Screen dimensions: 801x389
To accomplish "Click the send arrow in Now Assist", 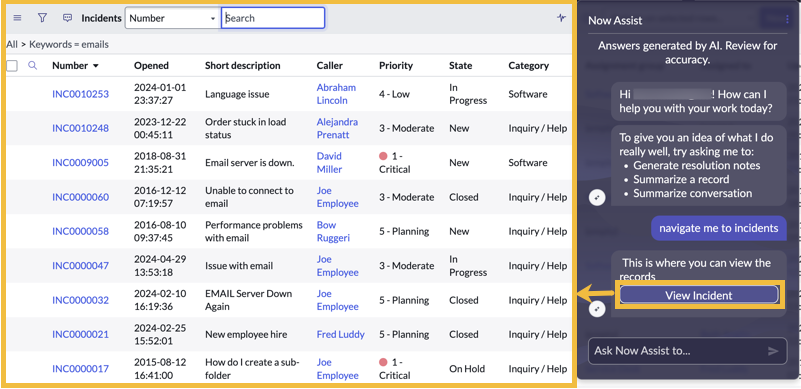I will [x=773, y=351].
